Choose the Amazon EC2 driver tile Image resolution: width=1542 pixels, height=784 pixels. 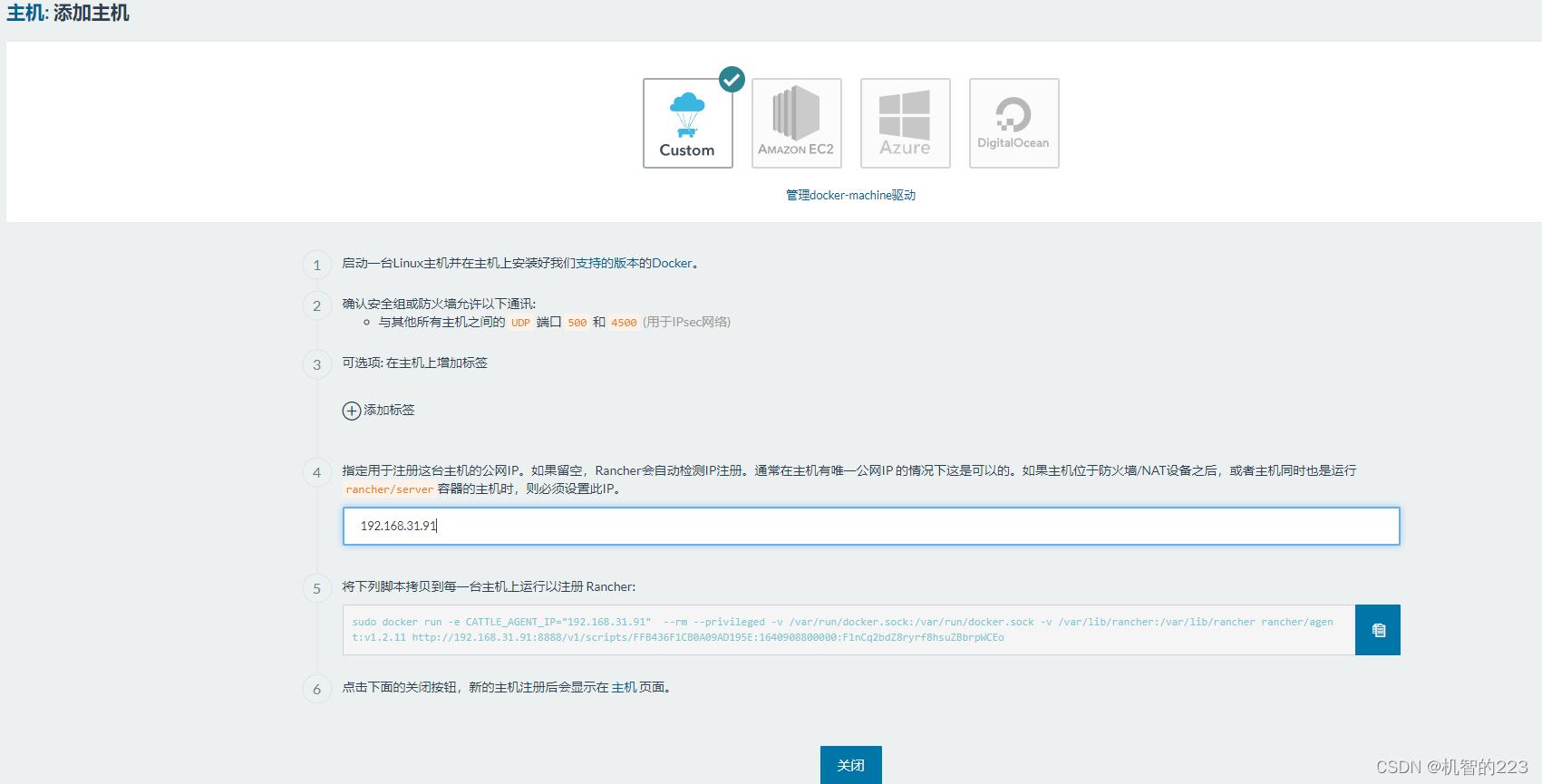[797, 123]
